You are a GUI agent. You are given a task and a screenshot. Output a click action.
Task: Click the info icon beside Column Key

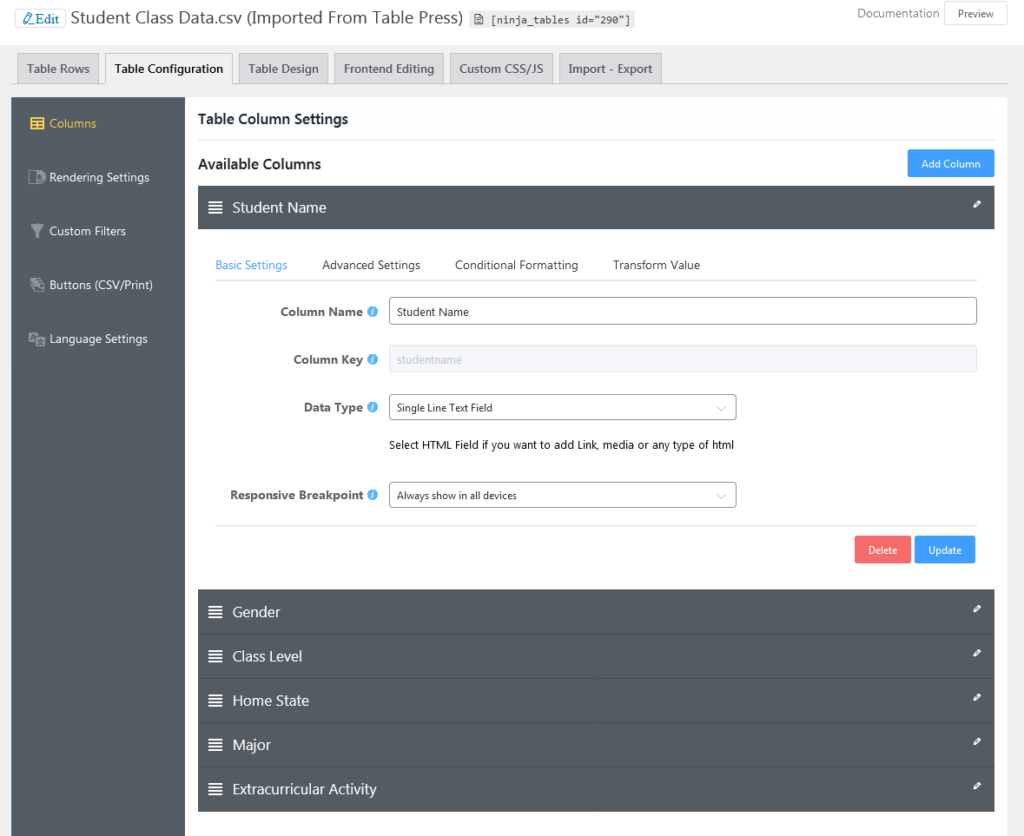pyautogui.click(x=371, y=359)
